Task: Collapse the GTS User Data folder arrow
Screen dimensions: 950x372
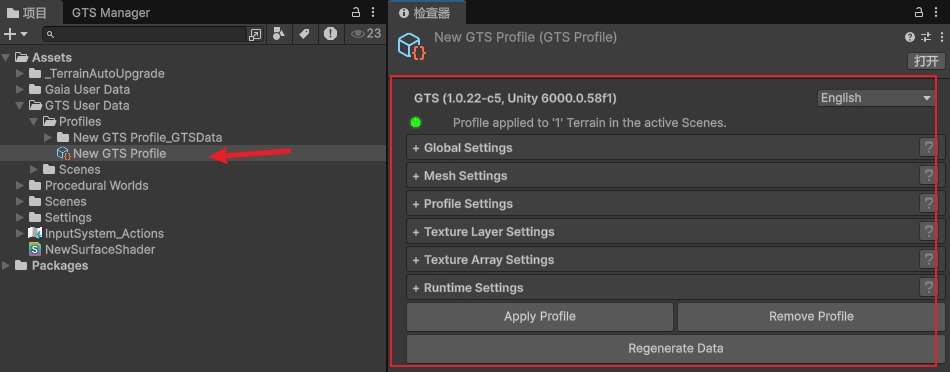Action: (20, 105)
